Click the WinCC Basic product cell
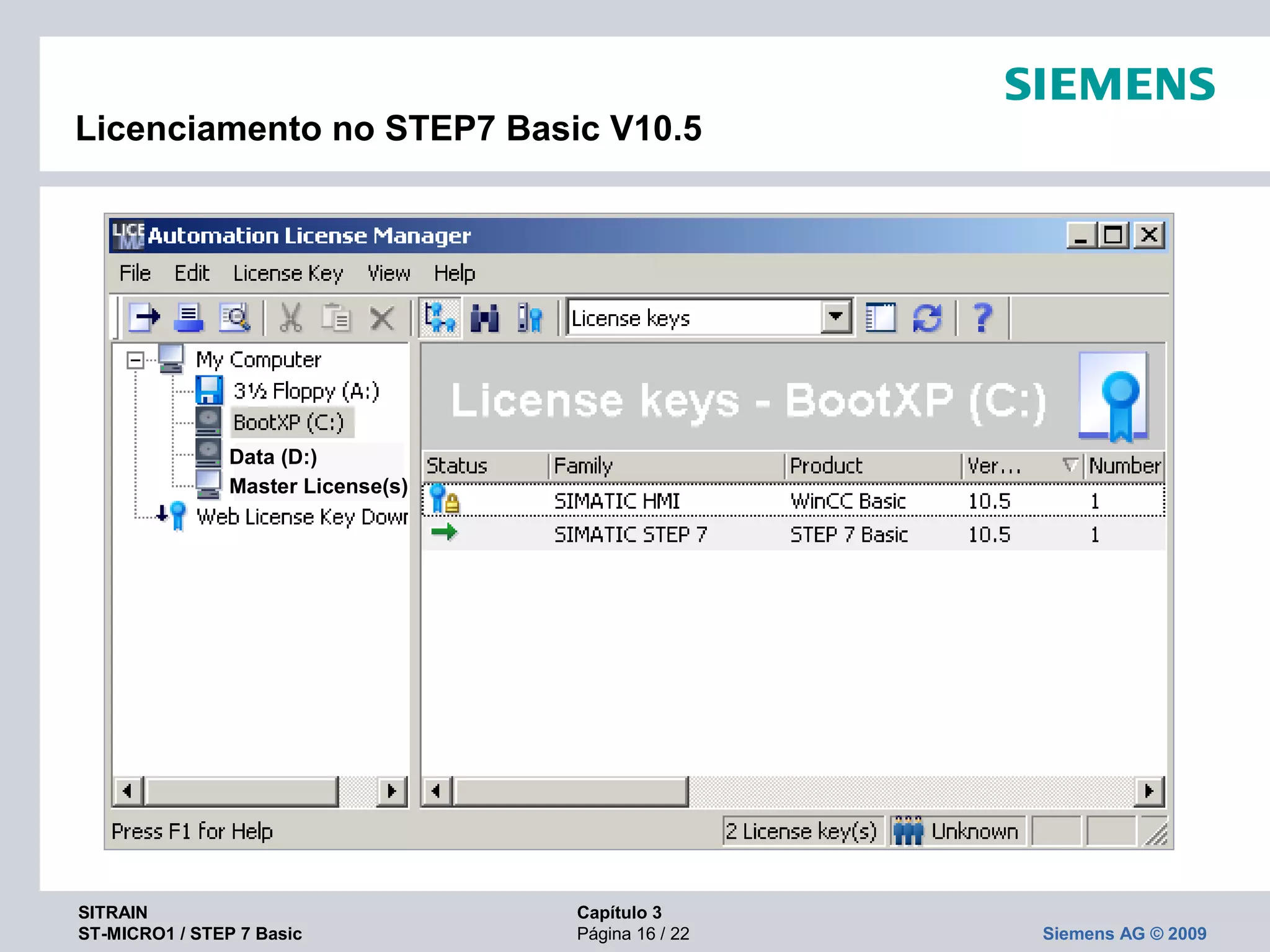The width and height of the screenshot is (1270, 952). tap(848, 501)
